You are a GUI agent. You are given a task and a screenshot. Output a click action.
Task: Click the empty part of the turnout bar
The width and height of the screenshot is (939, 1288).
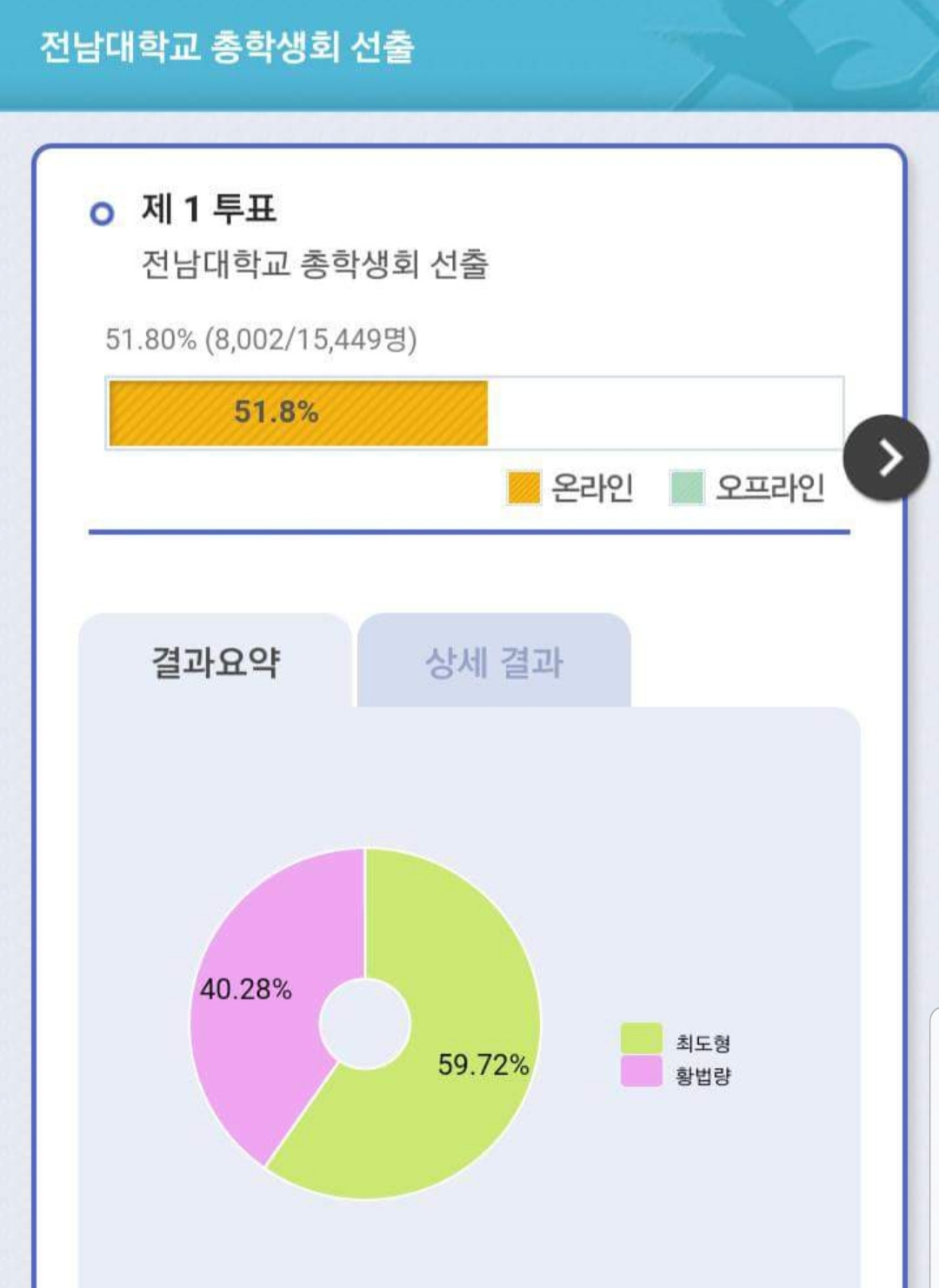[x=665, y=413]
